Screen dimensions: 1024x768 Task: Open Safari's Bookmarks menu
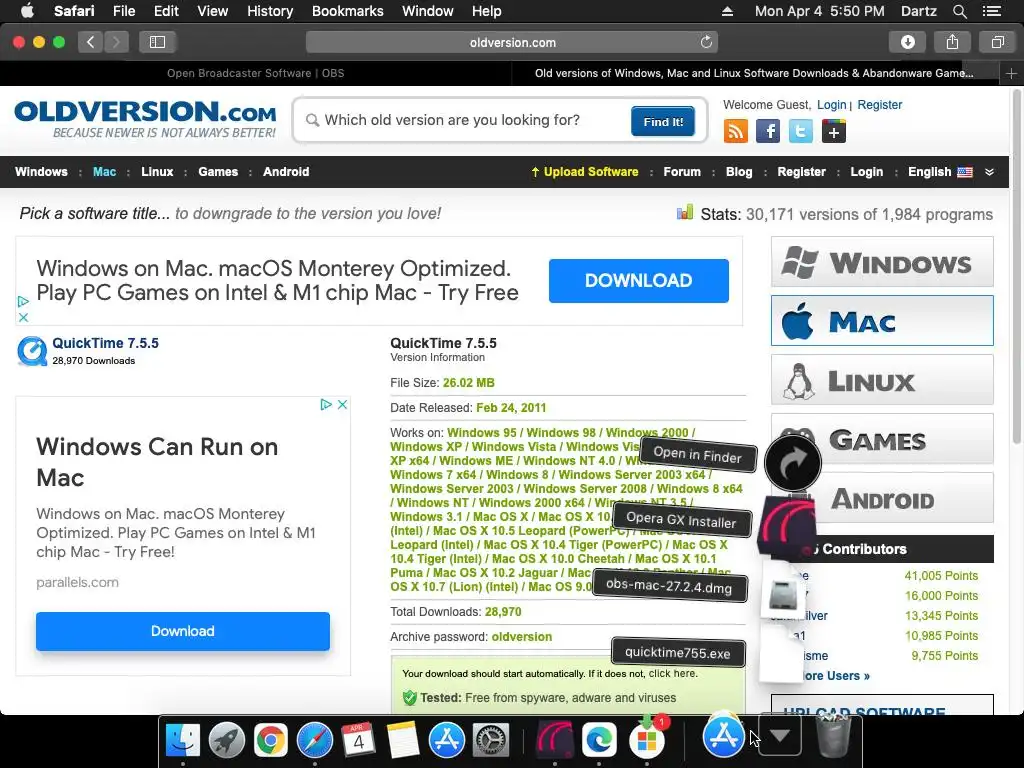coord(347,11)
